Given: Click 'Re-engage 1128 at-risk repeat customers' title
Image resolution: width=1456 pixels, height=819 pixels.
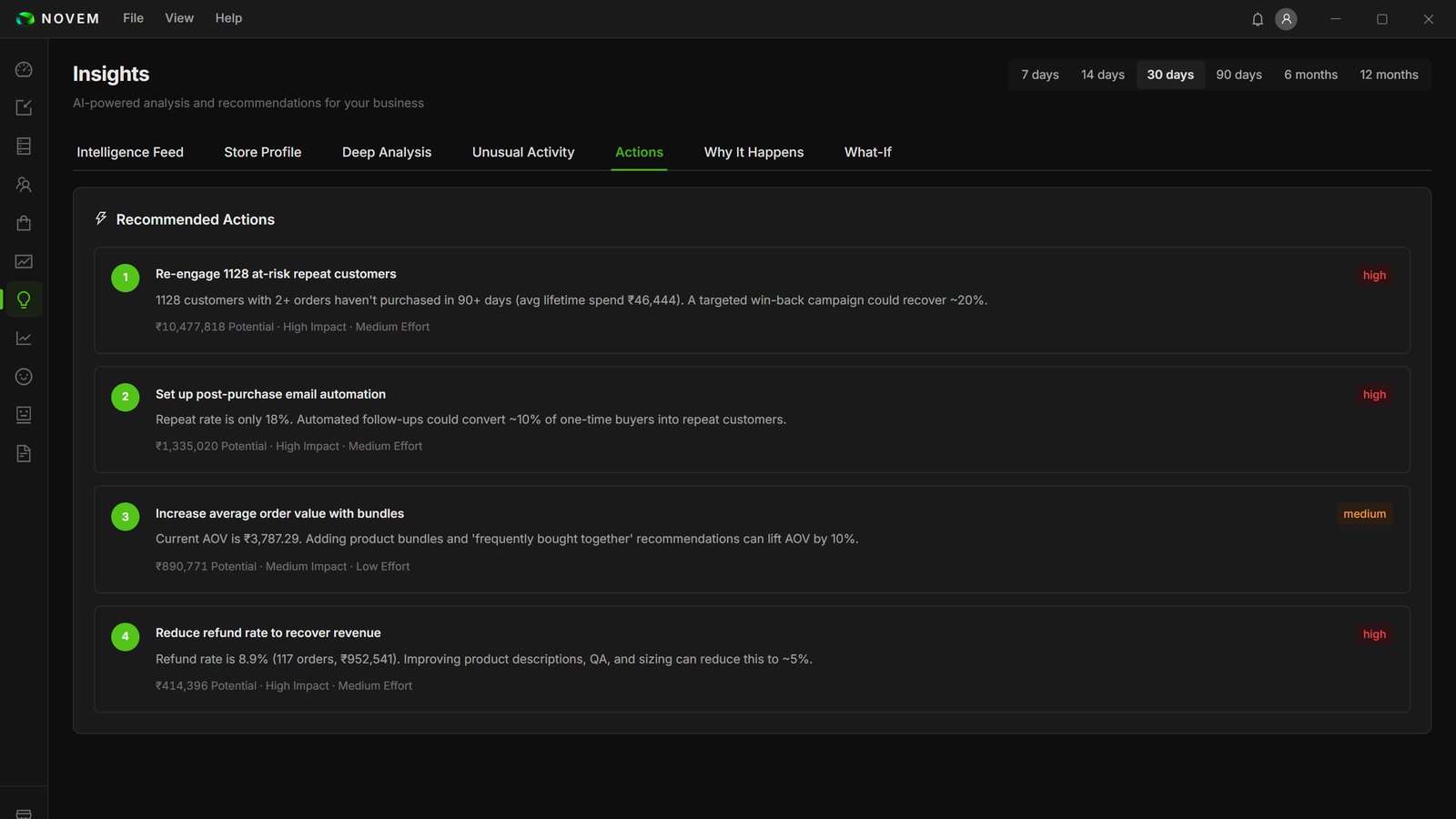Looking at the screenshot, I should tap(276, 274).
